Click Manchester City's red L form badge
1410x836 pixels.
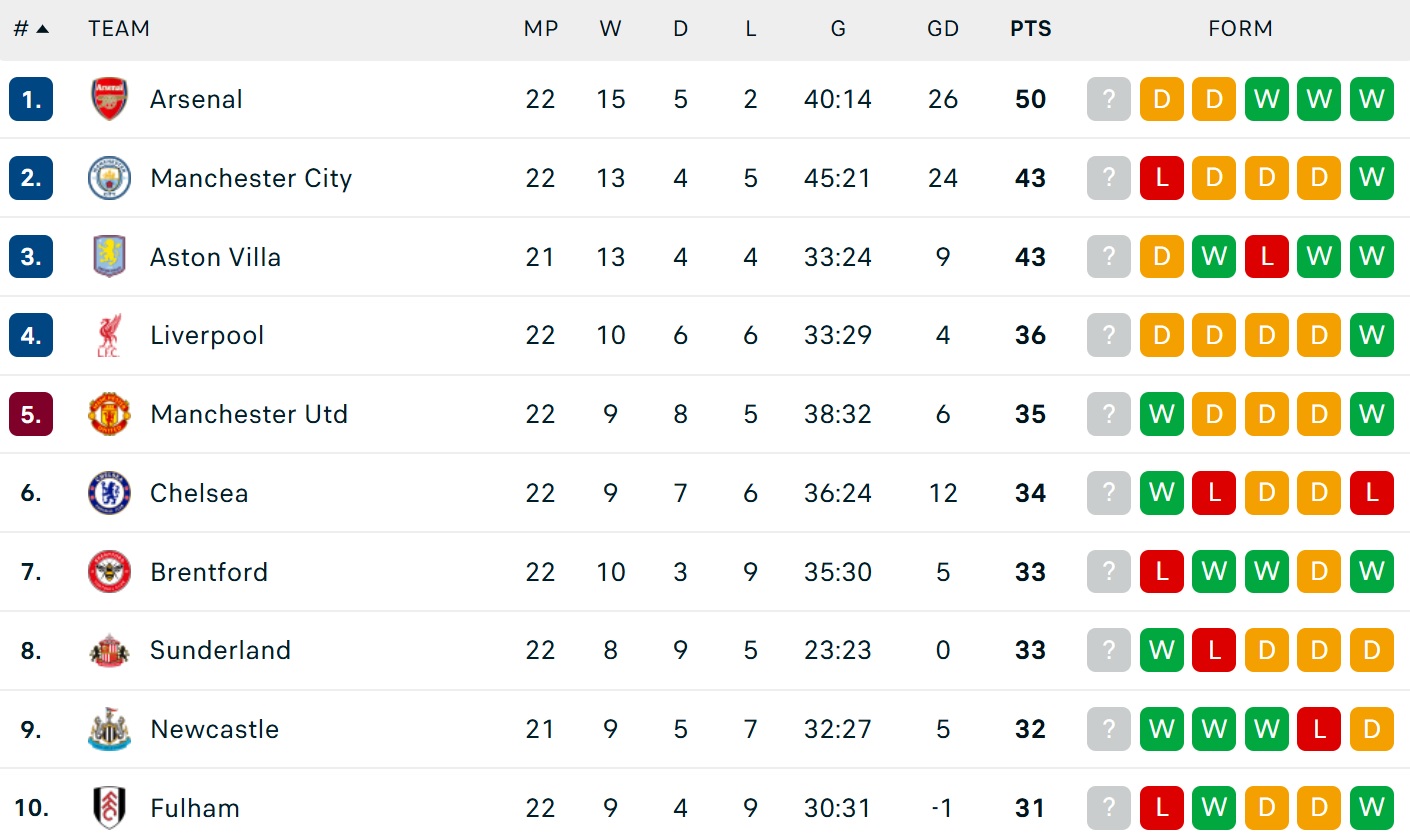point(1161,178)
